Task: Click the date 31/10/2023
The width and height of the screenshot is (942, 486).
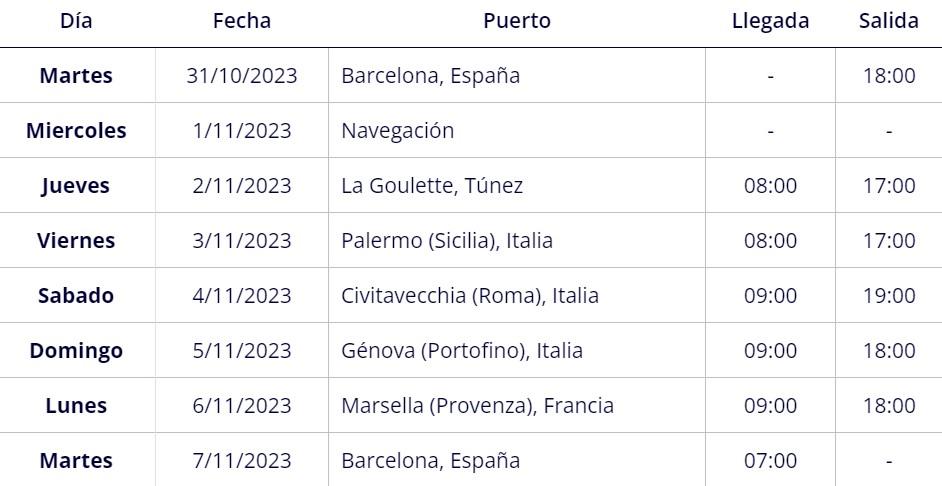Action: (242, 76)
